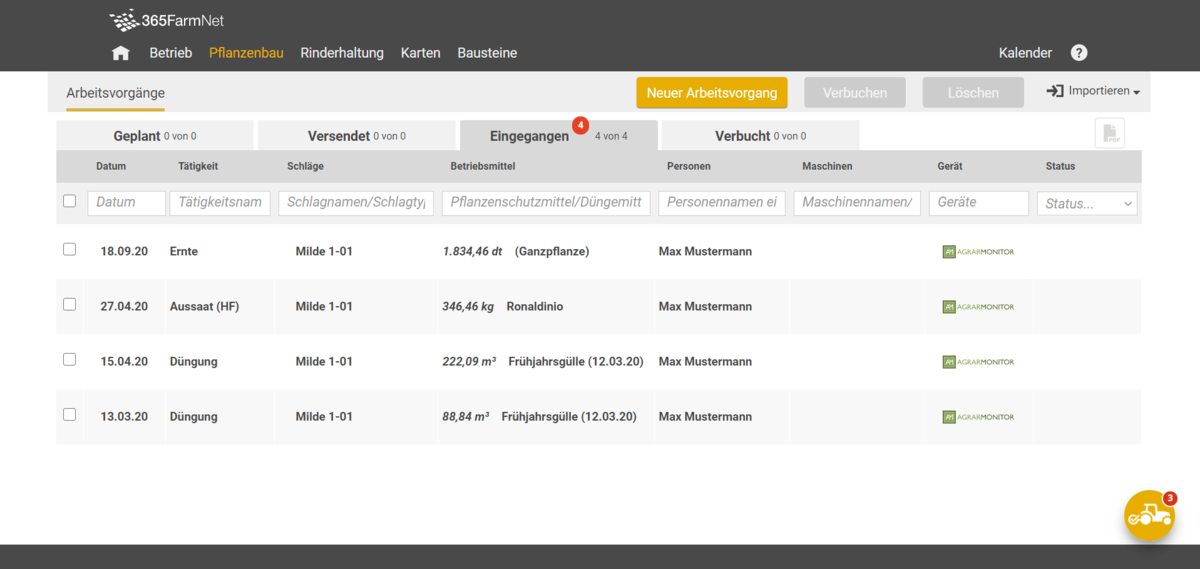Click AgrarMonitor logo in the Ernte row

(x=977, y=252)
